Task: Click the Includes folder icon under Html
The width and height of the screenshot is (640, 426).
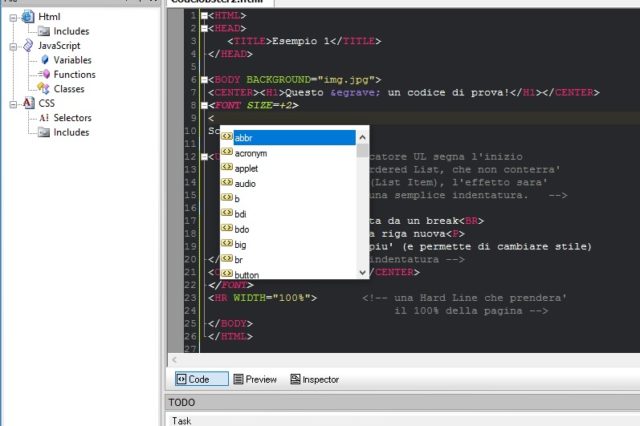Action: (44, 31)
